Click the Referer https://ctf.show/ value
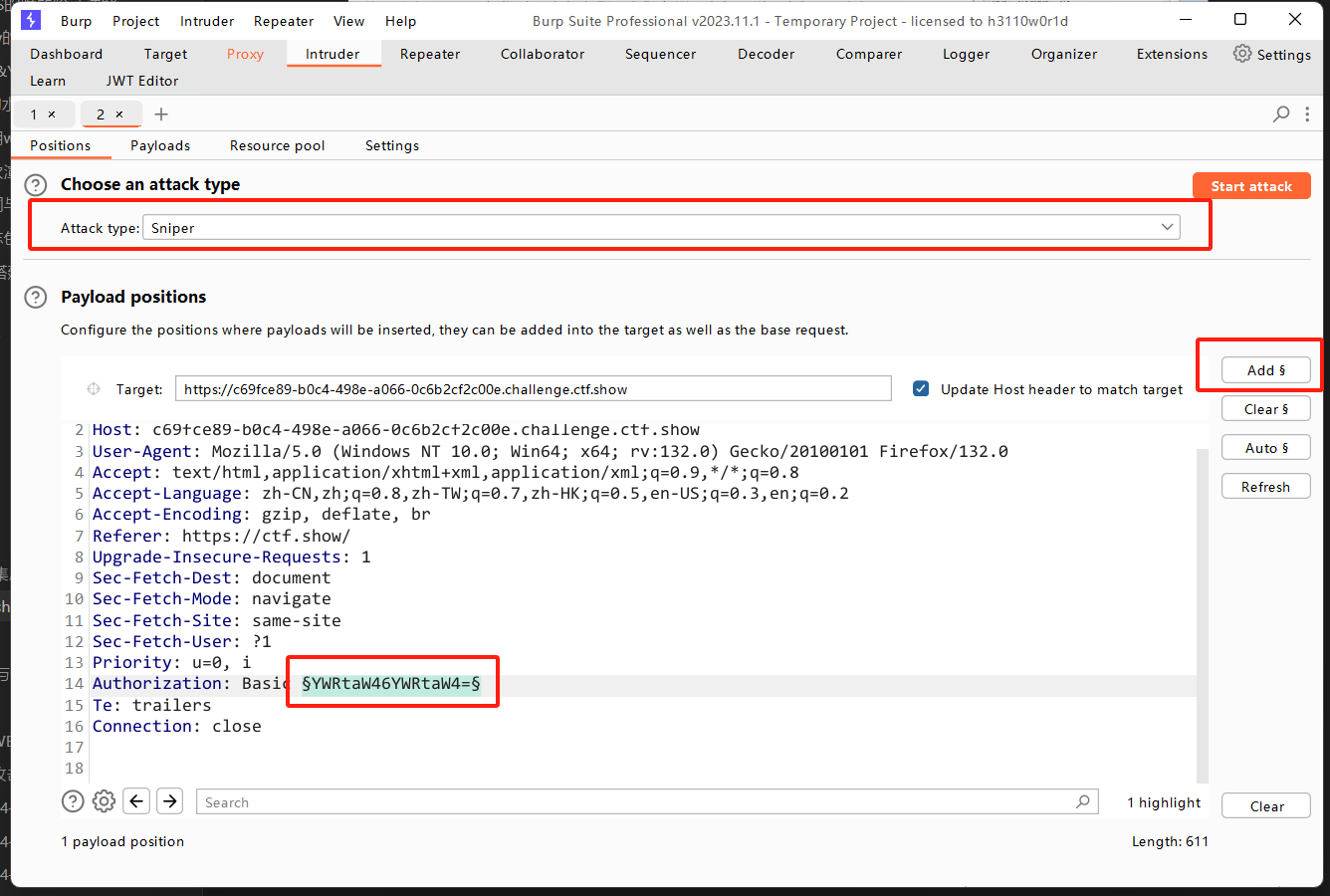Viewport: 1330px width, 896px height. pyautogui.click(x=267, y=536)
